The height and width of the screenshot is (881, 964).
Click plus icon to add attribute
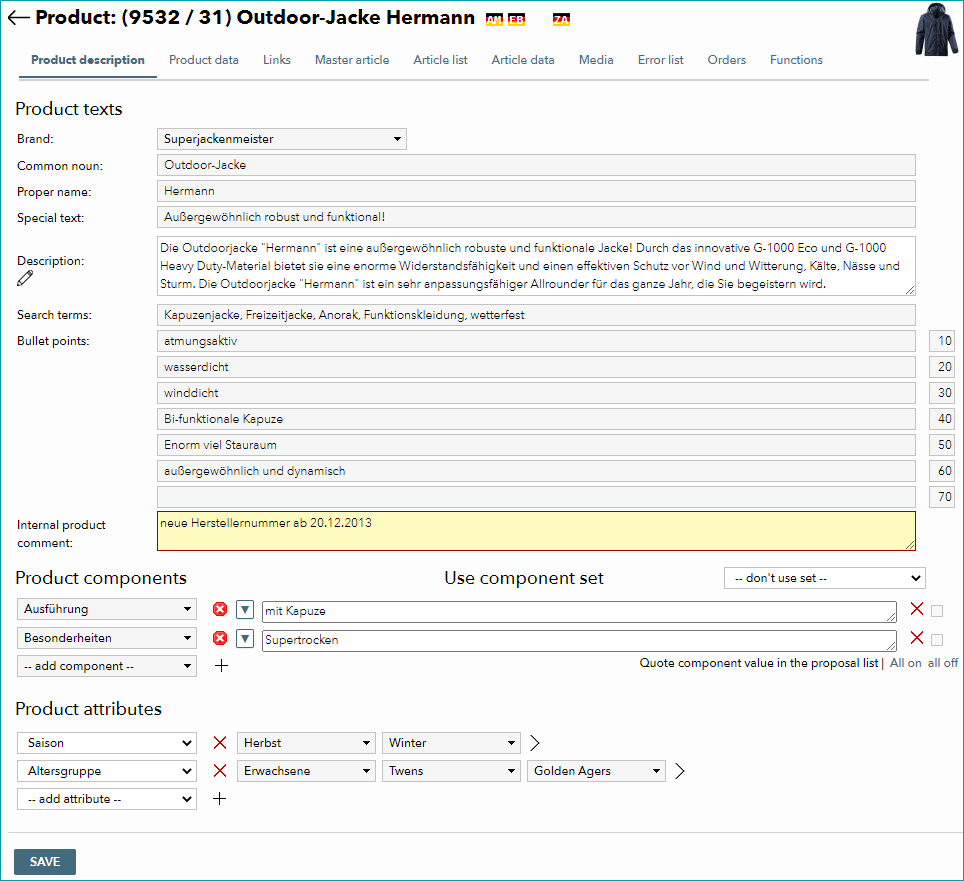coord(219,799)
